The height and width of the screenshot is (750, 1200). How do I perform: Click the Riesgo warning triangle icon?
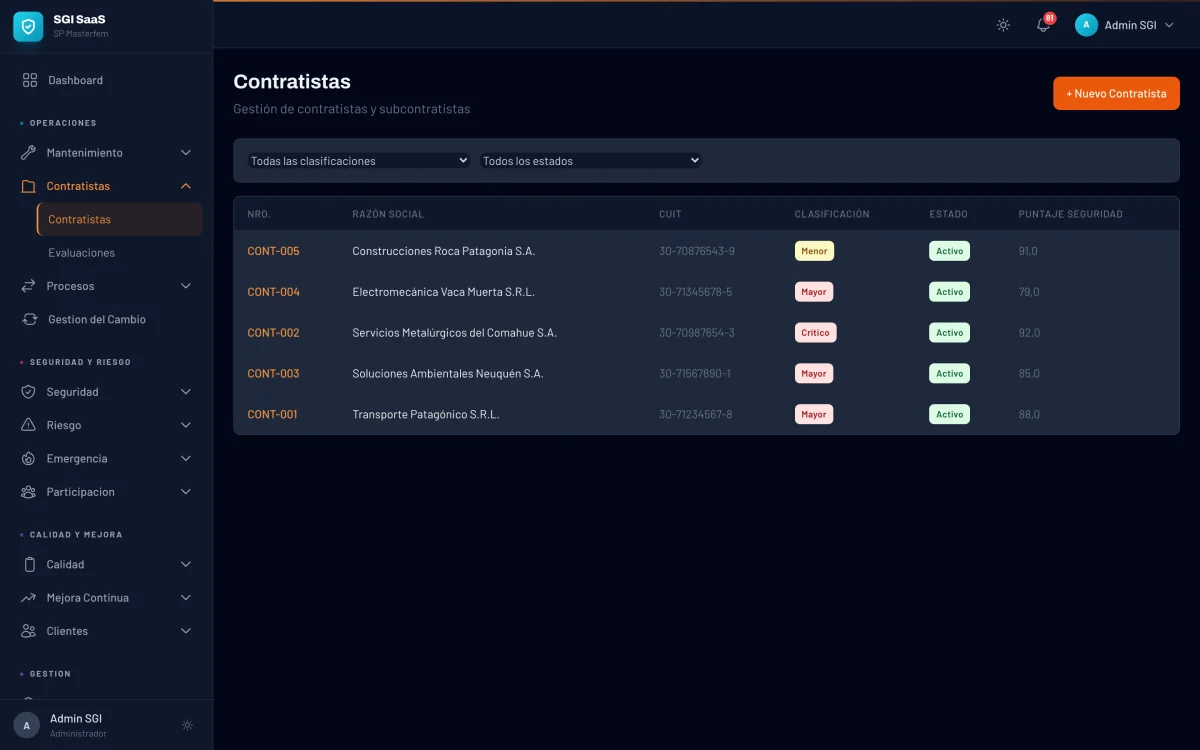pos(28,425)
